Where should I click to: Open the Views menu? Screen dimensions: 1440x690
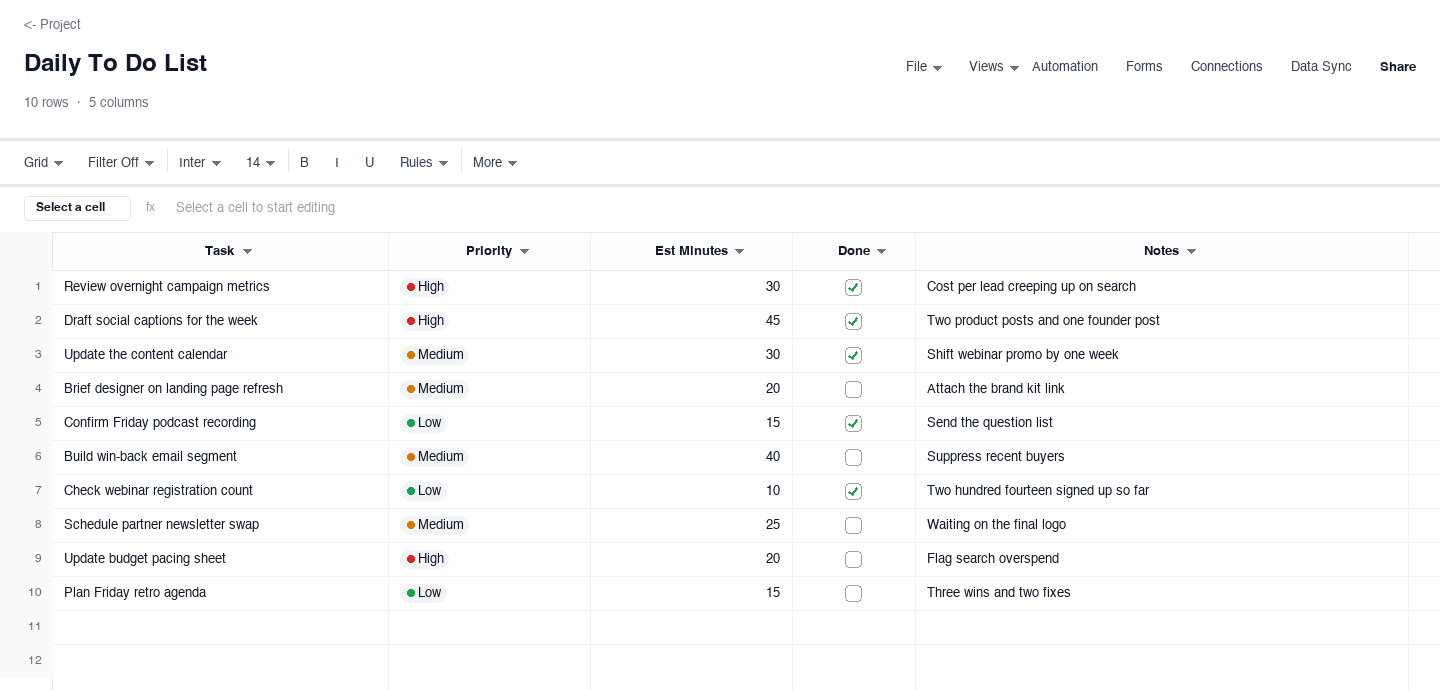point(993,67)
